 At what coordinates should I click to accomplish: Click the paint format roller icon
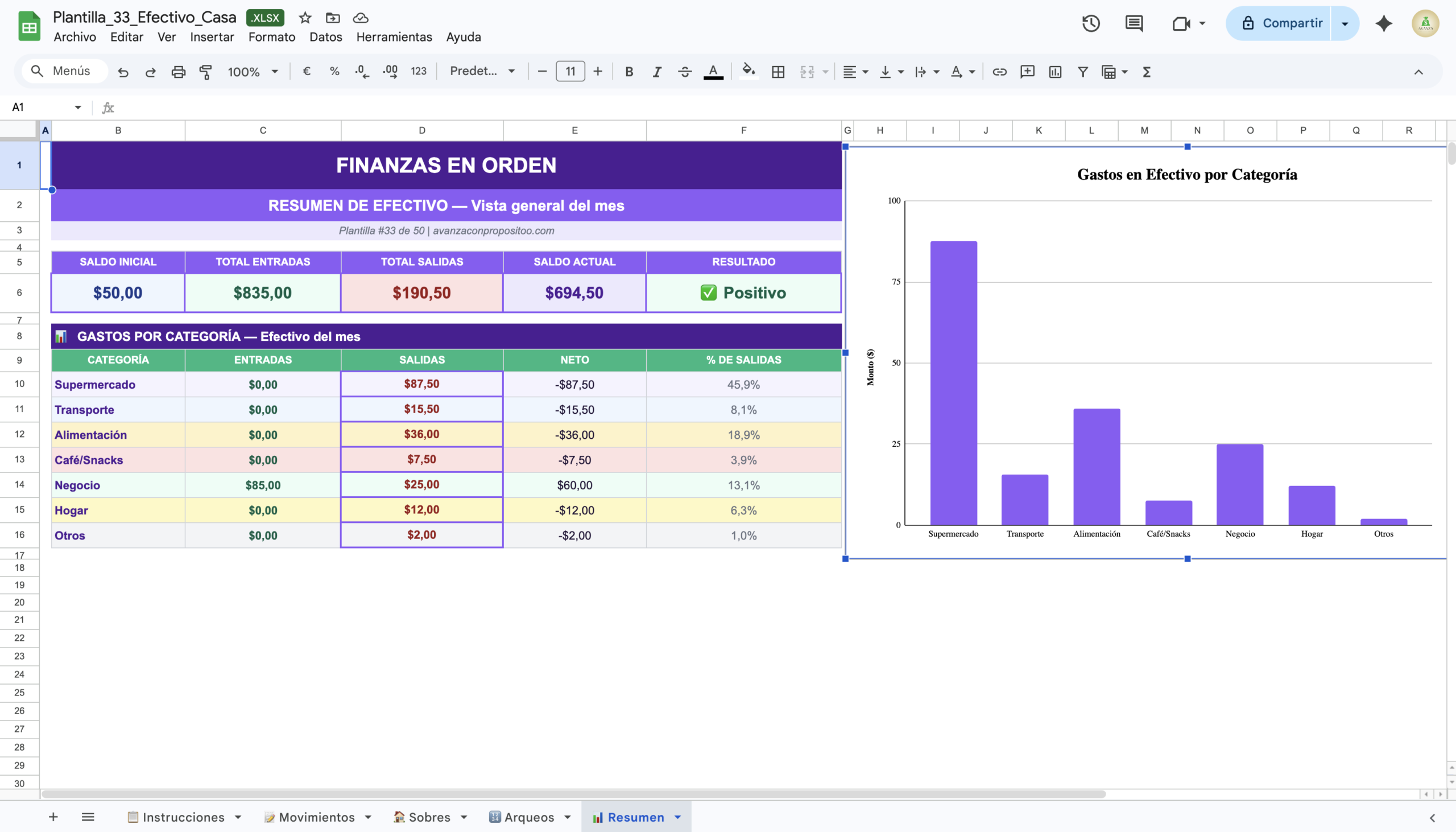[205, 72]
